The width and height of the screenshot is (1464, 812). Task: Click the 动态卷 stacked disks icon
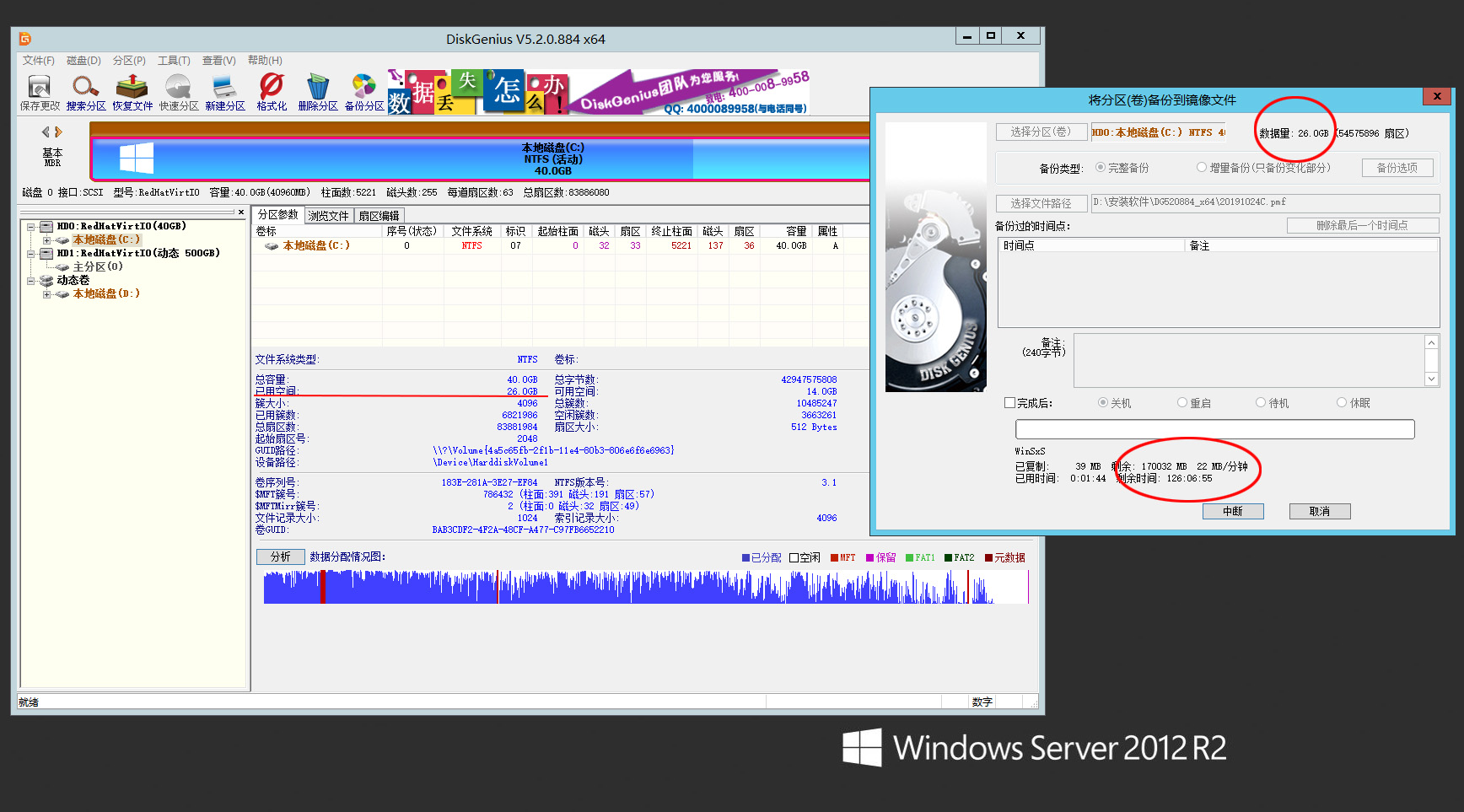click(x=46, y=281)
